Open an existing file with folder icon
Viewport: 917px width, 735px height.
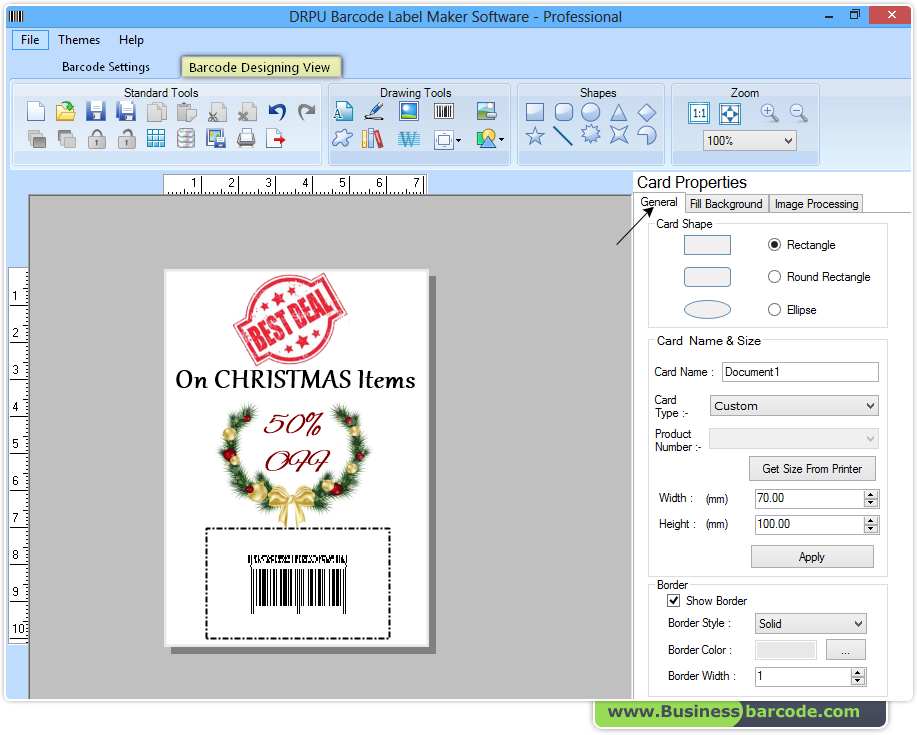pyautogui.click(x=66, y=111)
